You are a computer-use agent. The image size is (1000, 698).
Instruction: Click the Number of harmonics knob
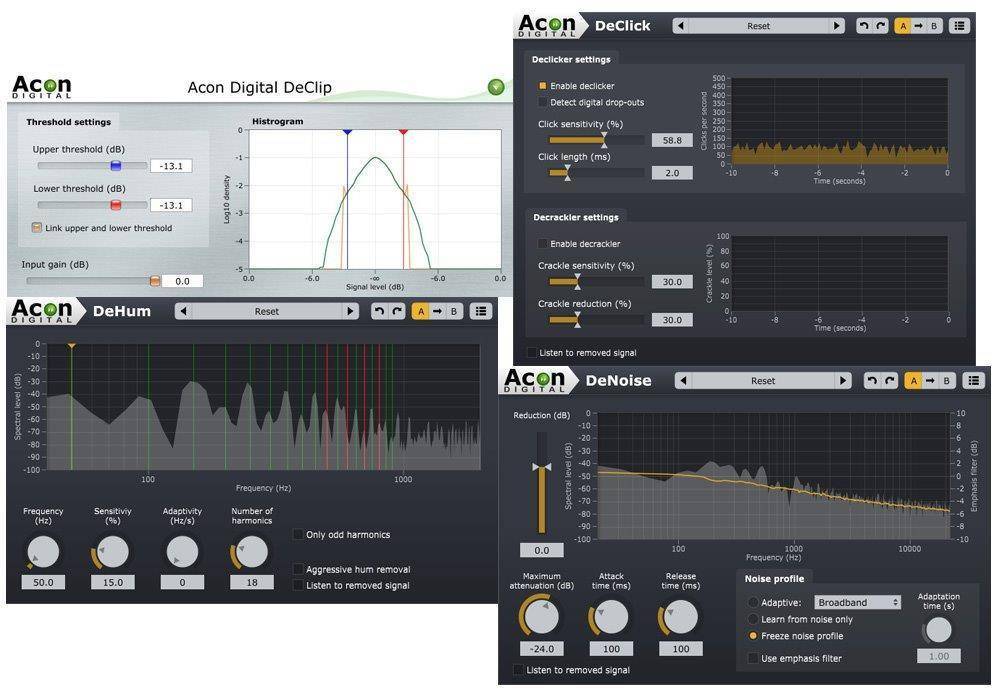tap(251, 552)
